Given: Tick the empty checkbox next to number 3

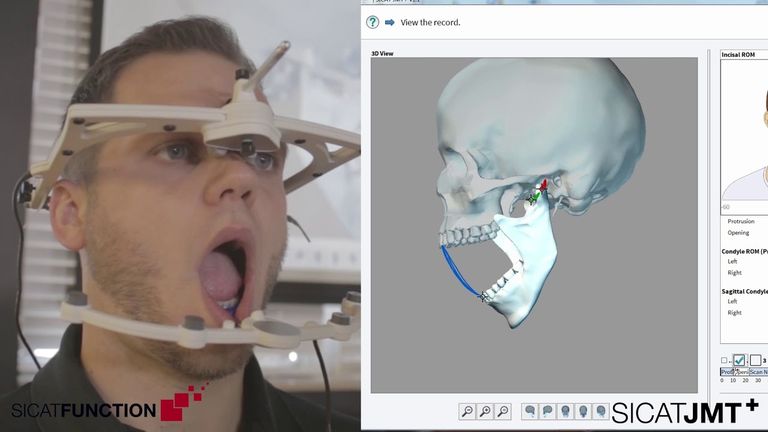Looking at the screenshot, I should coord(755,360).
